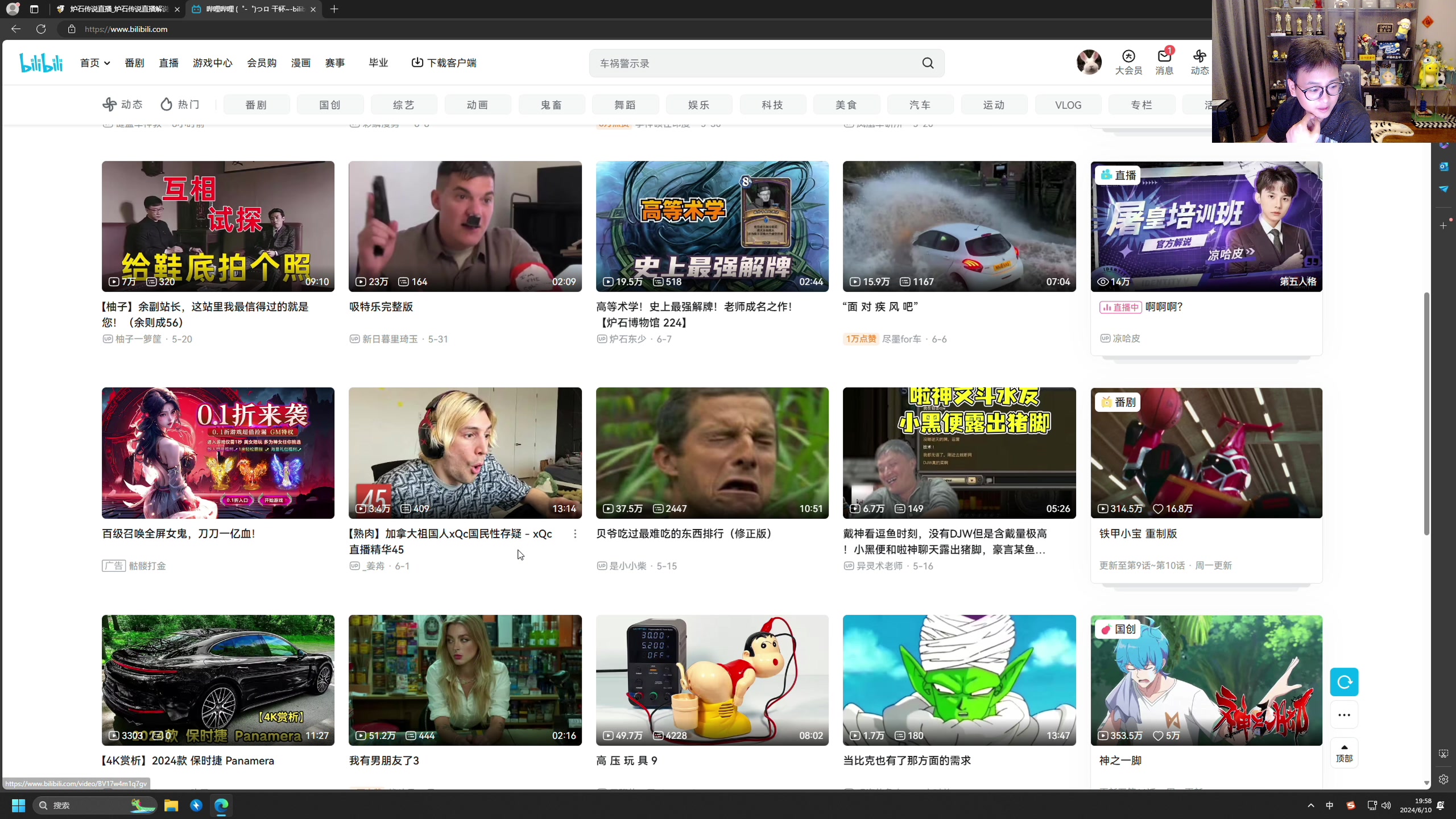Click the blue refresh recommendations button
The height and width of the screenshot is (819, 1456).
pyautogui.click(x=1344, y=682)
